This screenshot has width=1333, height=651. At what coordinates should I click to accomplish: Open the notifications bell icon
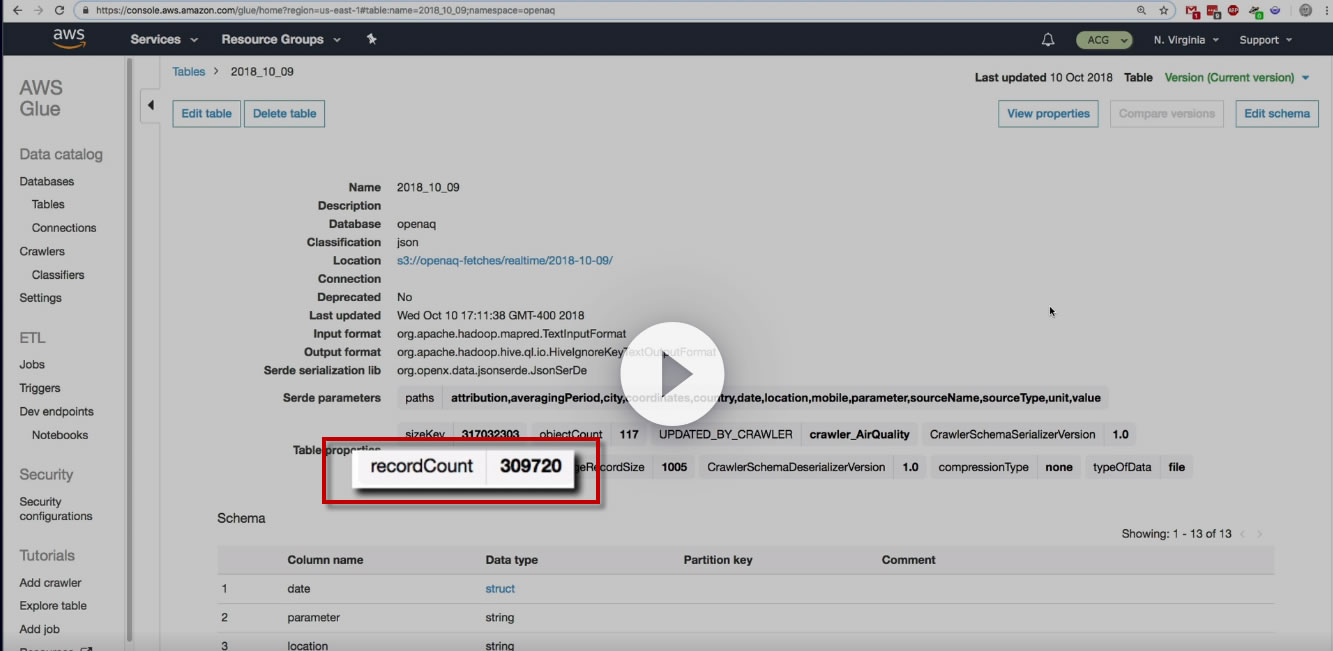[x=1048, y=40]
